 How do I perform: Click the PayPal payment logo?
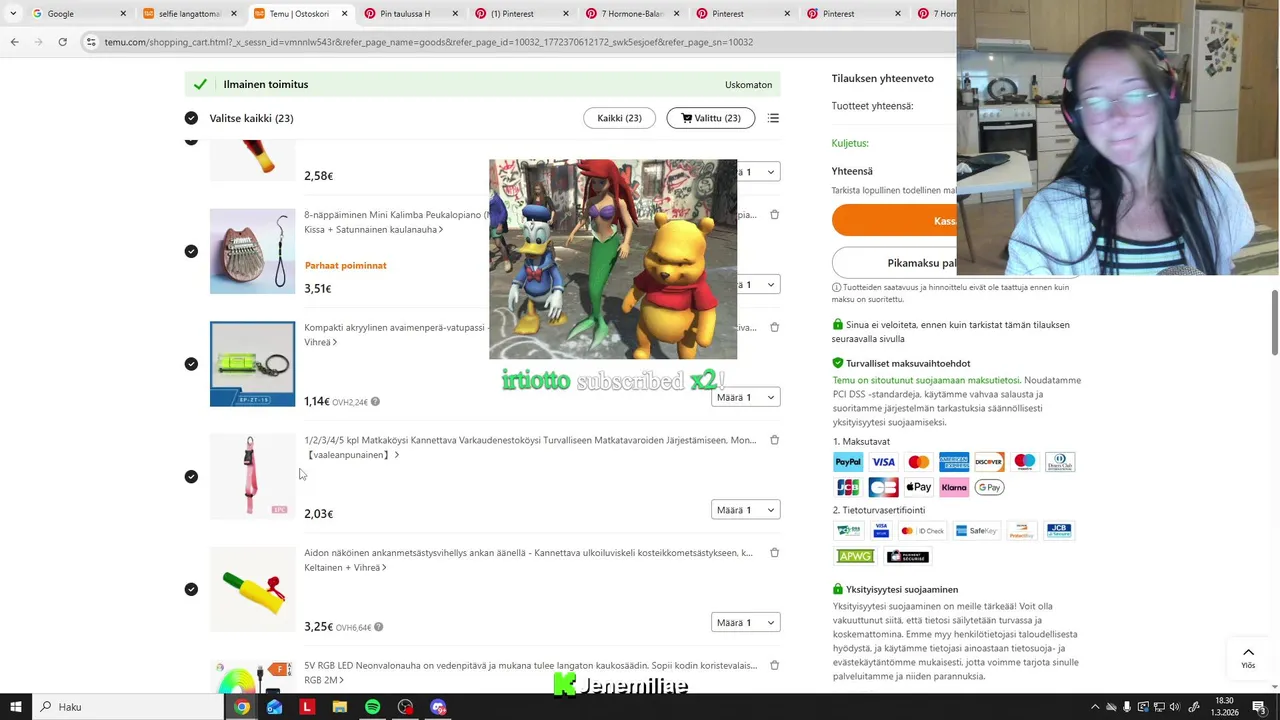click(x=848, y=462)
